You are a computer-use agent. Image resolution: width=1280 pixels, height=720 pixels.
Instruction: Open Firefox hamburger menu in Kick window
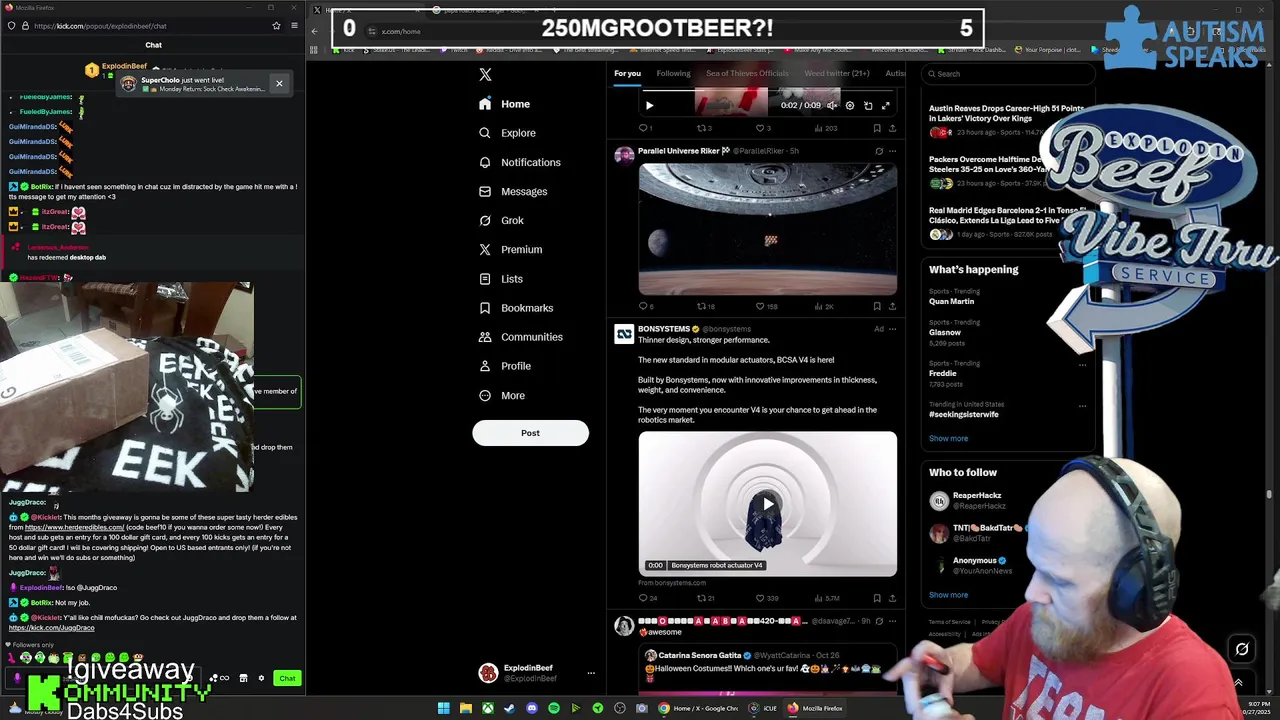(x=294, y=26)
